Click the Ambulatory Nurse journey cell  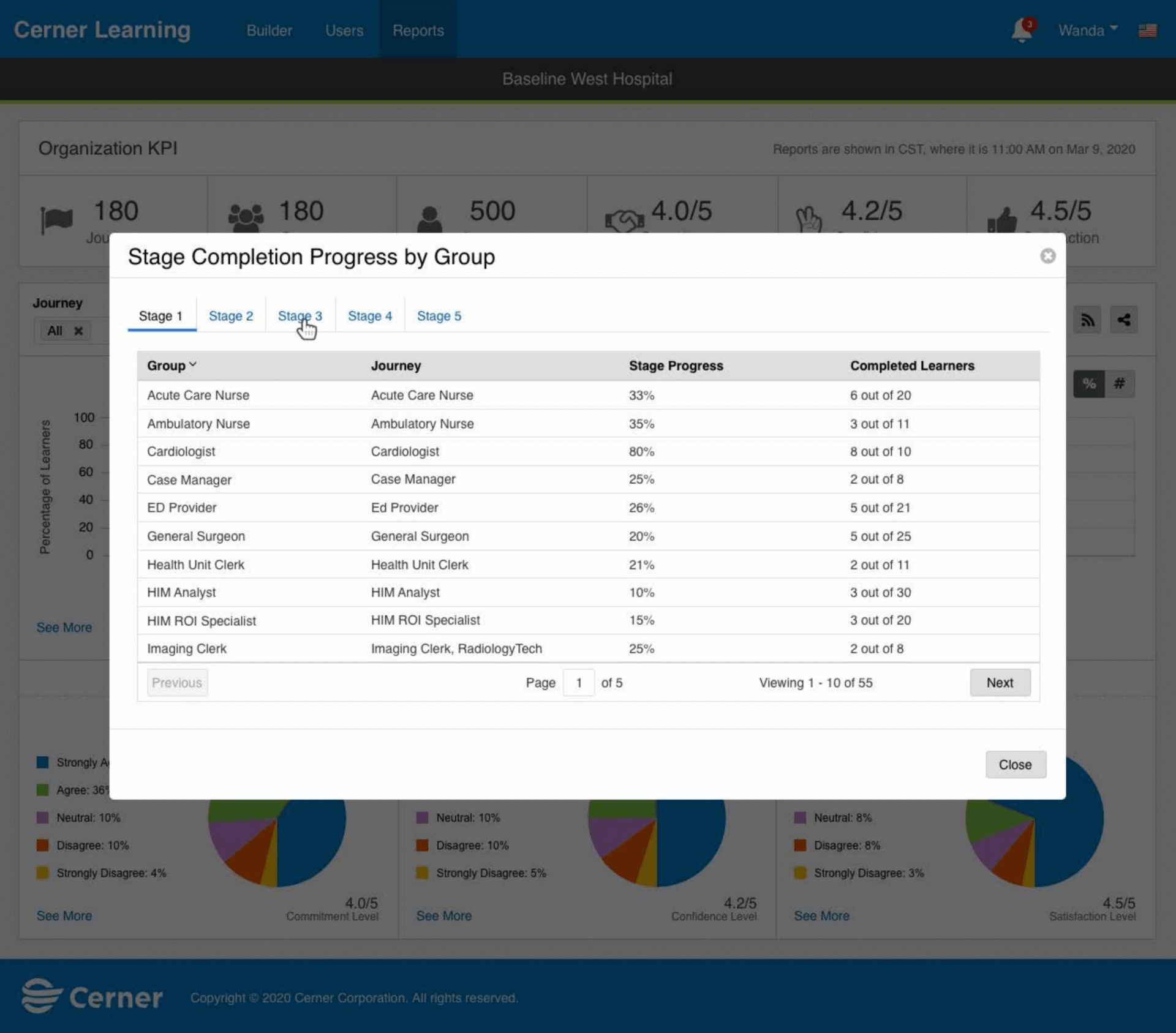[423, 424]
